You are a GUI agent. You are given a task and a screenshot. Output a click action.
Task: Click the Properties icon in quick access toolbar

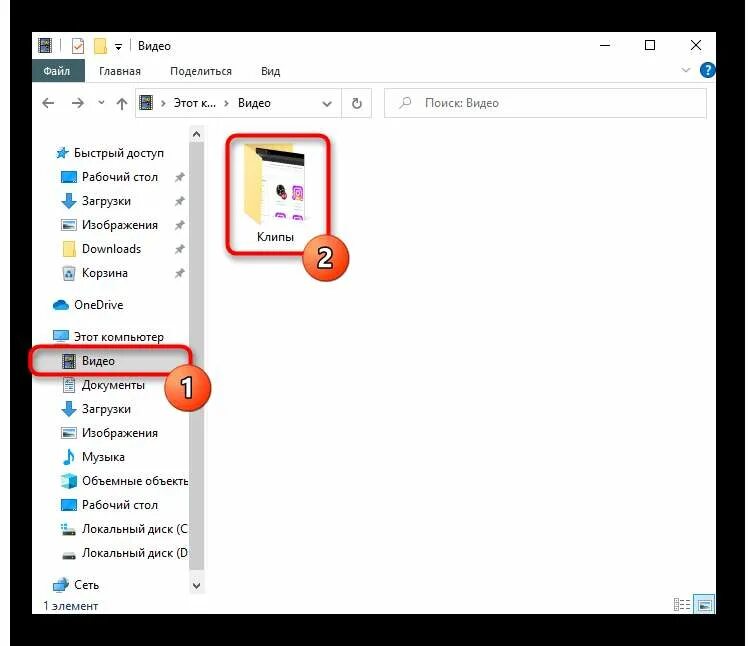(78, 46)
